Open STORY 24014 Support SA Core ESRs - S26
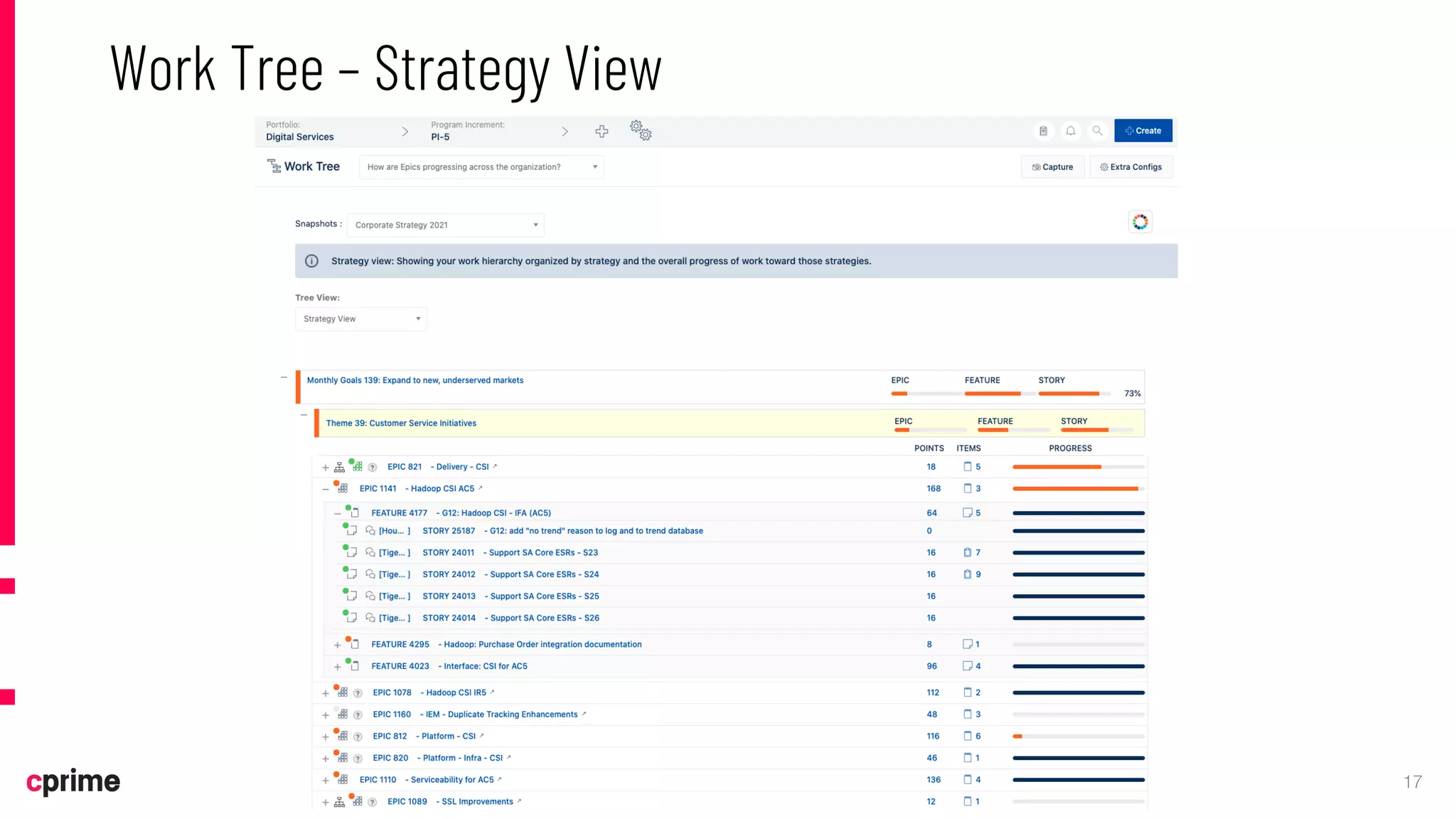 coord(510,618)
